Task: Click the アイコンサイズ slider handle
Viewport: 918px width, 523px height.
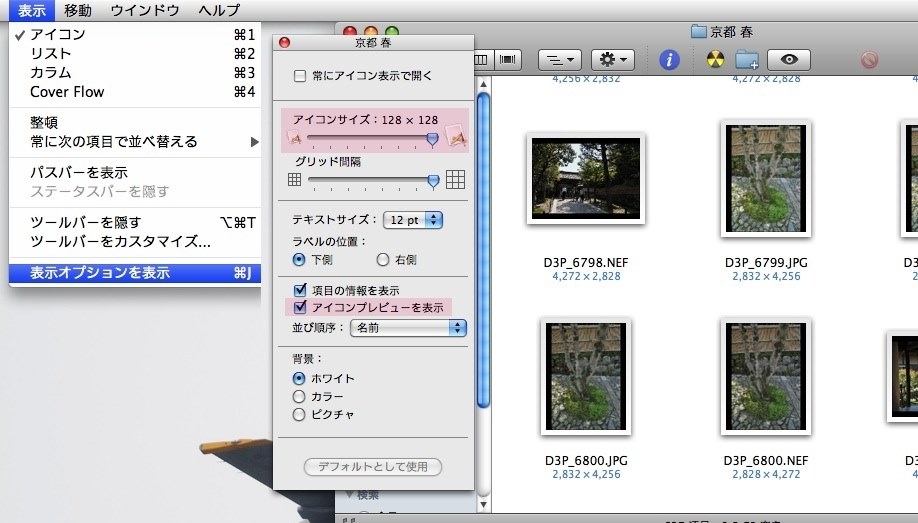Action: [x=432, y=139]
